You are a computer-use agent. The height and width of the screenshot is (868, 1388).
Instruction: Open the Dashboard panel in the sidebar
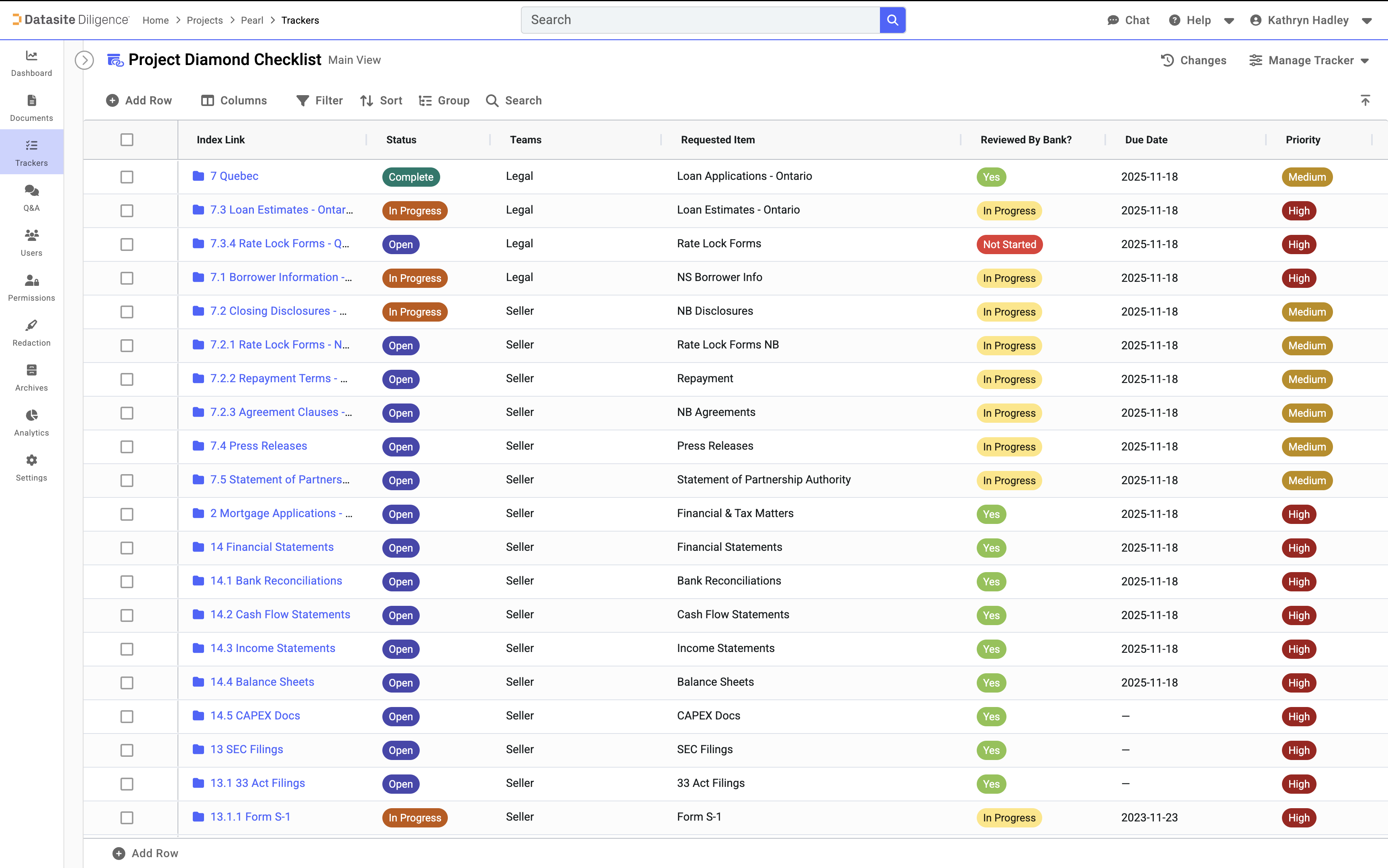[x=31, y=63]
